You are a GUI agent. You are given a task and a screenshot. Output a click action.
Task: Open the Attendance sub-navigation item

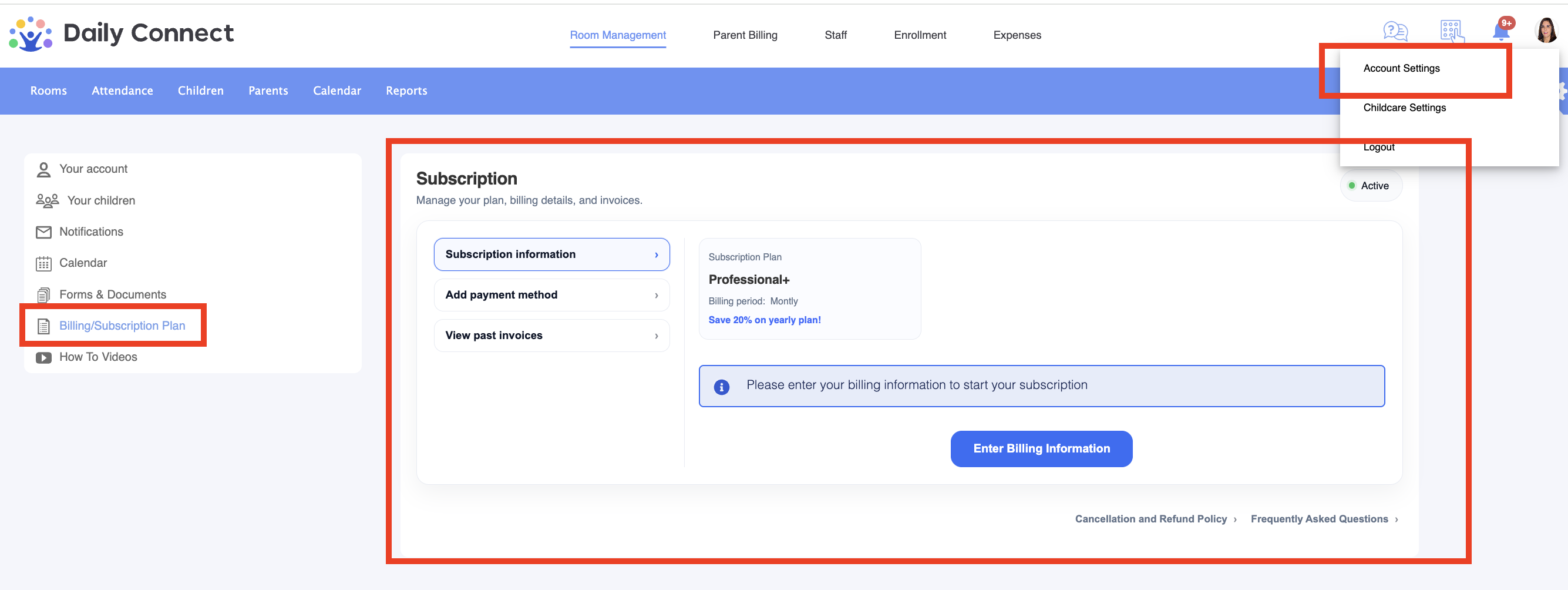[x=122, y=90]
